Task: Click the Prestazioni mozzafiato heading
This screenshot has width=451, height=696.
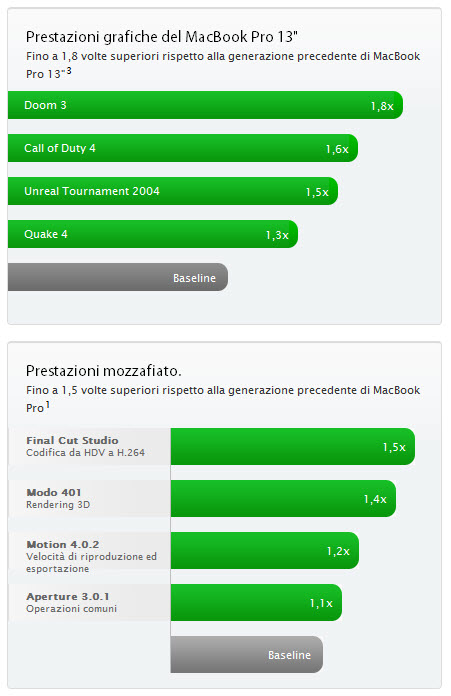Action: pyautogui.click(x=103, y=371)
